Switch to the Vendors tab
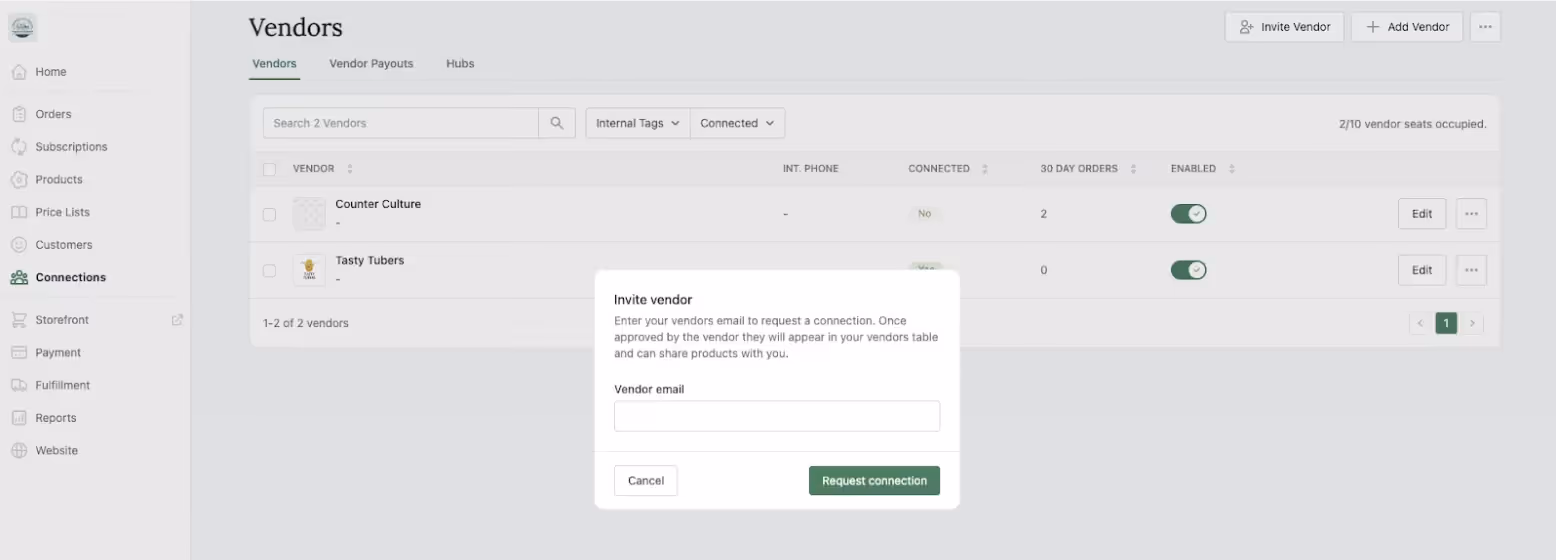The width and height of the screenshot is (1556, 560). pyautogui.click(x=274, y=64)
